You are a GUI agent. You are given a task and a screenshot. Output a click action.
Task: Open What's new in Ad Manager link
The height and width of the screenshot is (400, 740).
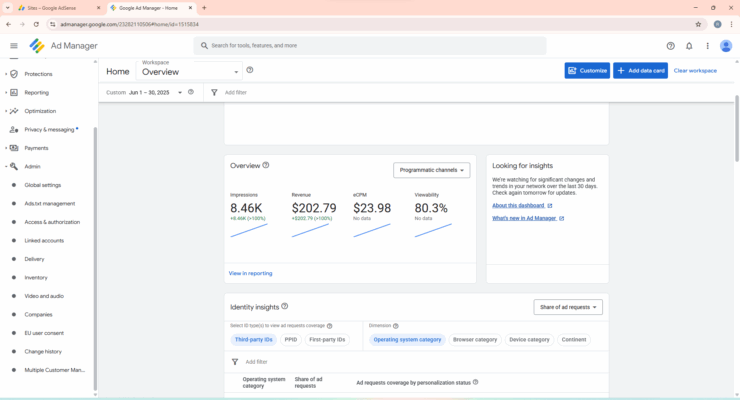point(528,218)
